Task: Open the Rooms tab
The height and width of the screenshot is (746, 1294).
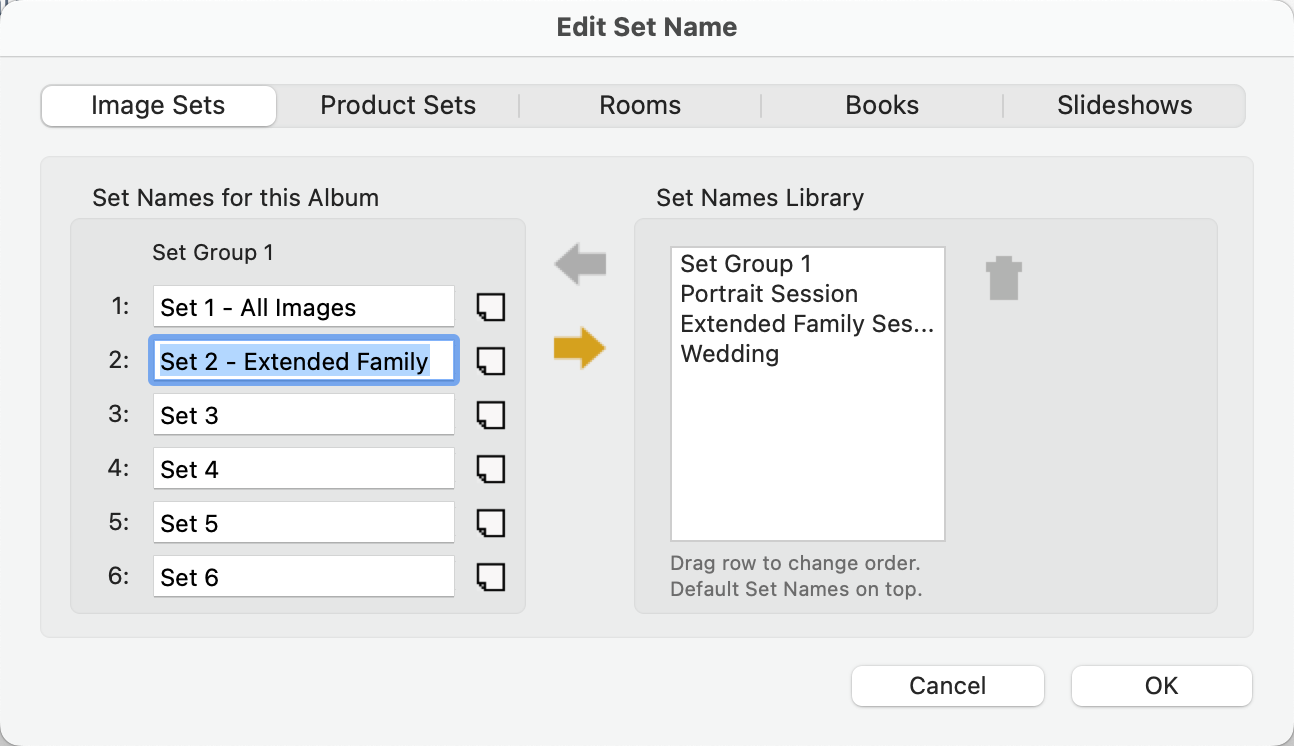Action: pyautogui.click(x=640, y=106)
